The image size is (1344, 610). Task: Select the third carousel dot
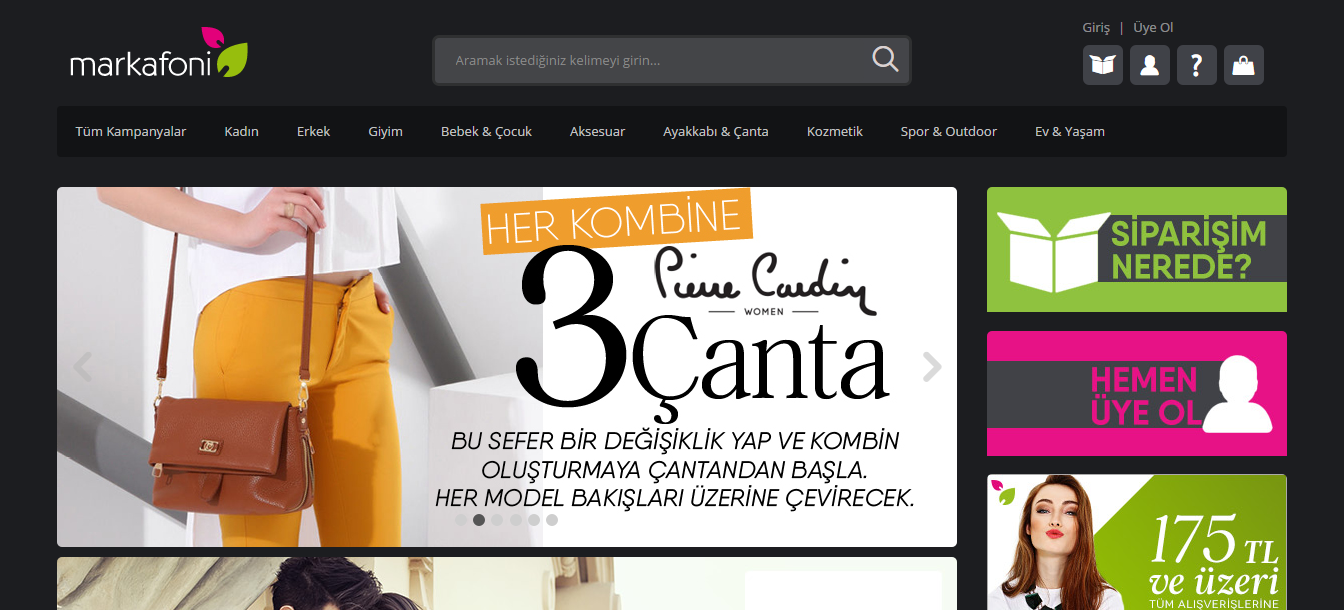[497, 520]
